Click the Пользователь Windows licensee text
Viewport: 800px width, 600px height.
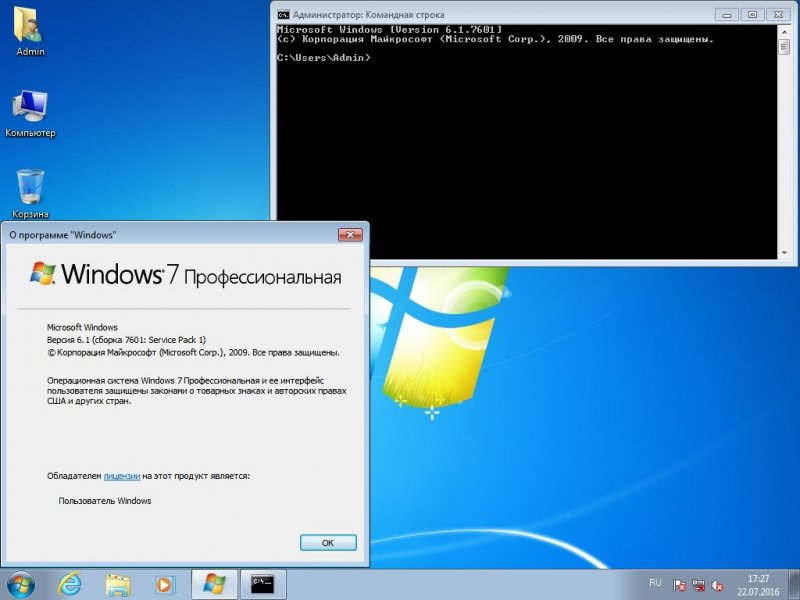coord(105,501)
